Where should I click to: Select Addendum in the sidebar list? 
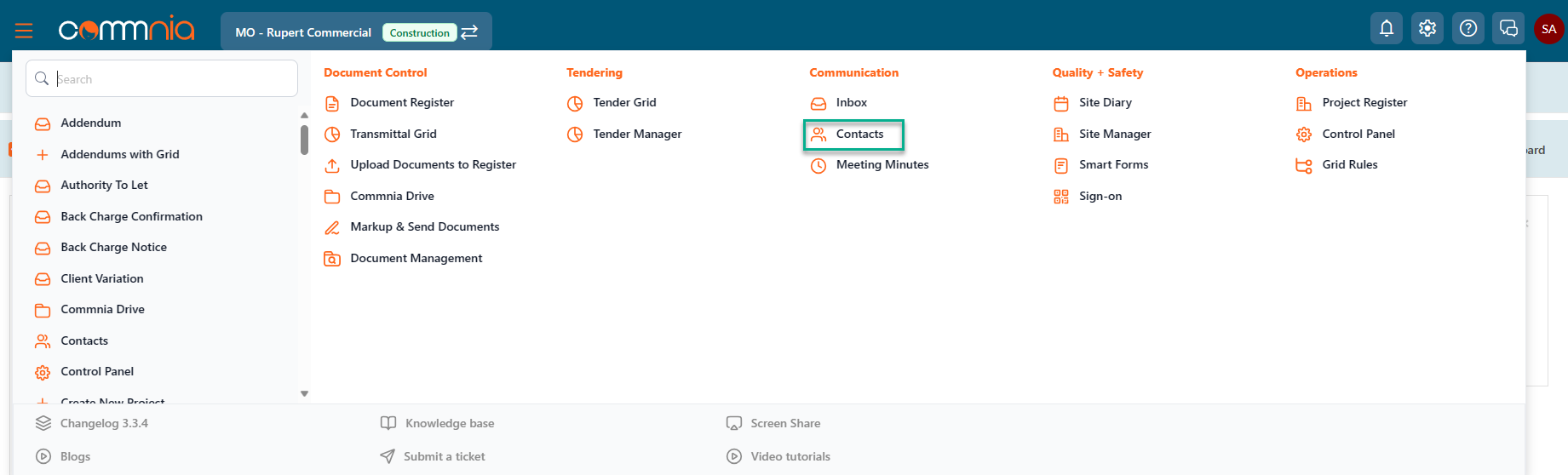(x=90, y=123)
